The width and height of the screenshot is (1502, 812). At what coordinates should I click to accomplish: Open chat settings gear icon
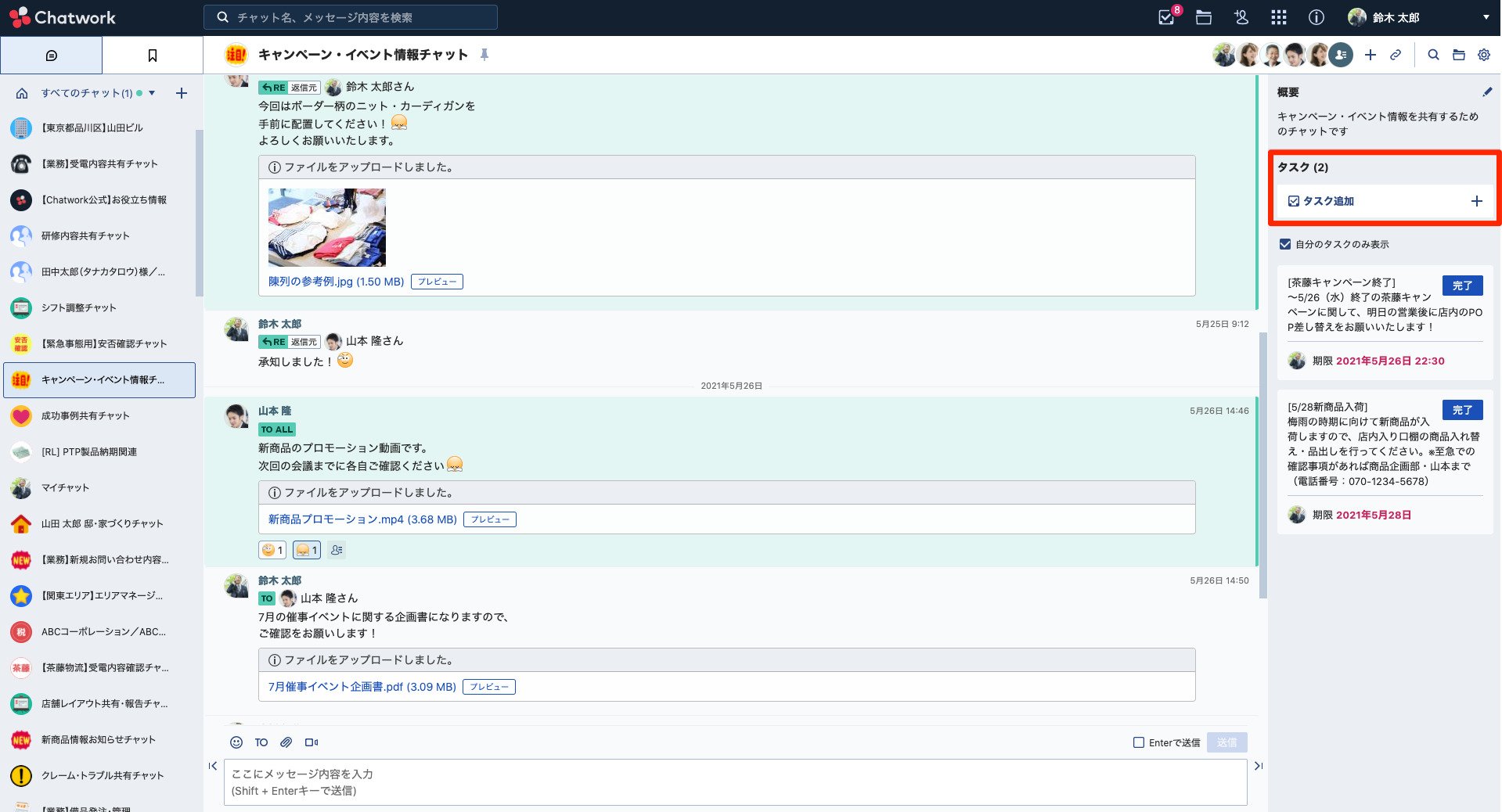tap(1483, 55)
